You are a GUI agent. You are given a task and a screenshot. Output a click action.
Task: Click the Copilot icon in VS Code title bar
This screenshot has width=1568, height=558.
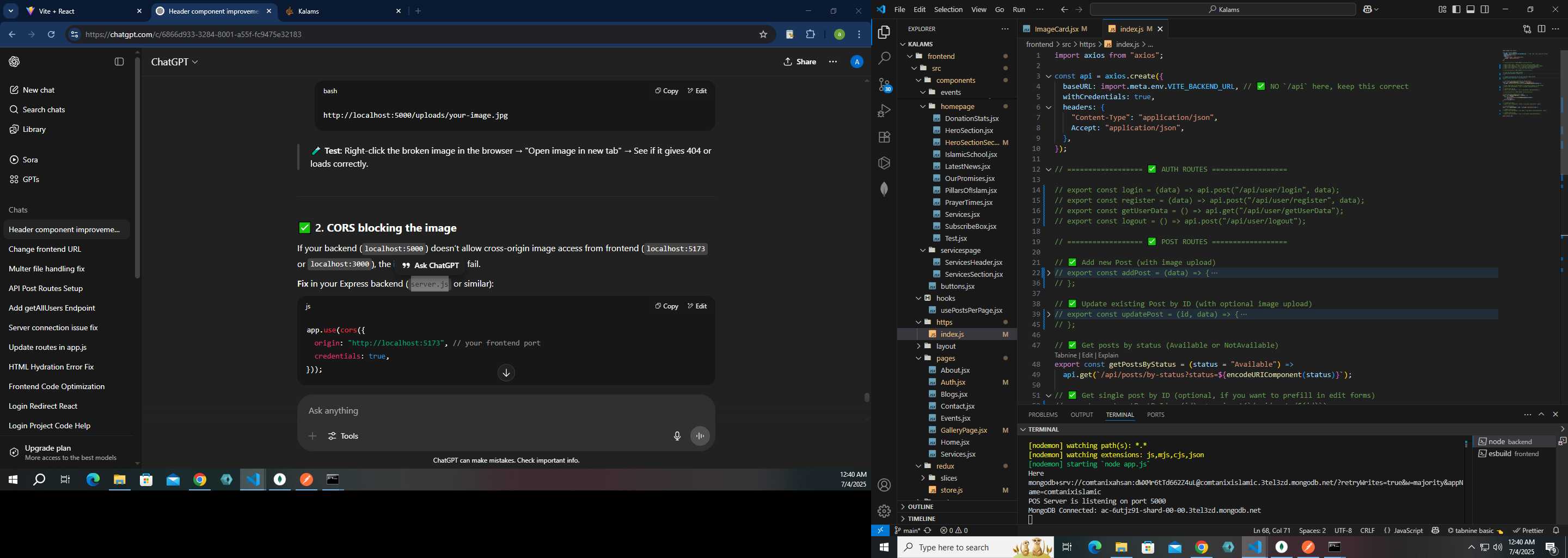[x=1367, y=9]
